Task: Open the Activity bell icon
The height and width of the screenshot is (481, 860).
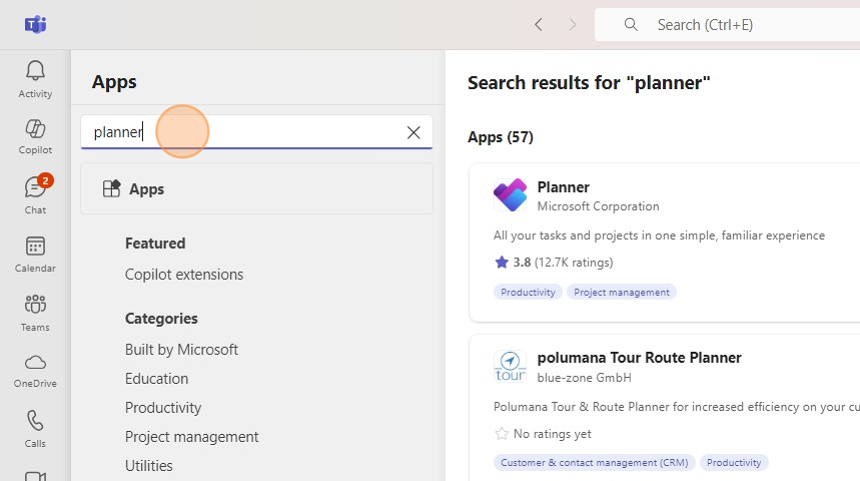Action: pyautogui.click(x=35, y=78)
